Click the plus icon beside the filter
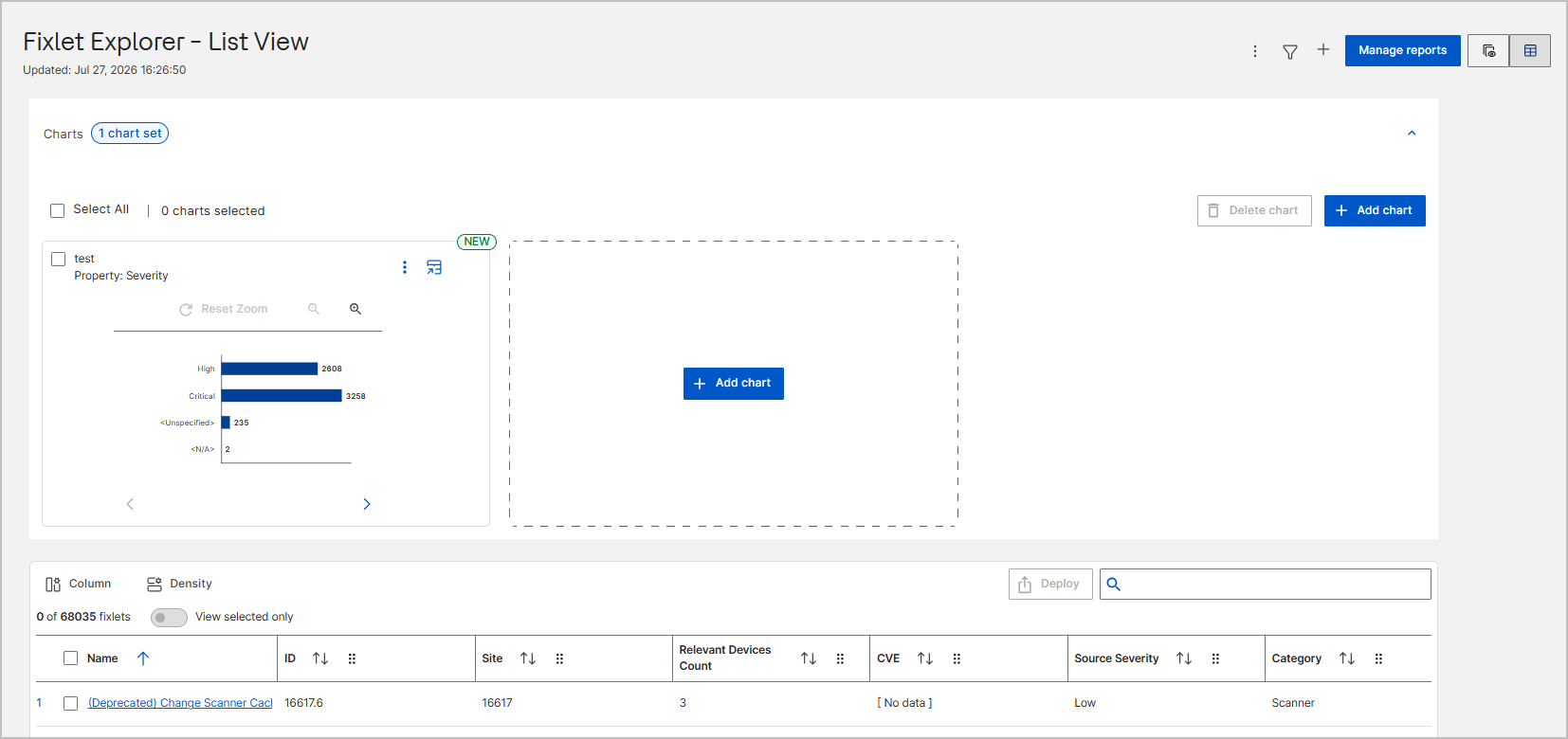The height and width of the screenshot is (739, 1568). pyautogui.click(x=1323, y=49)
